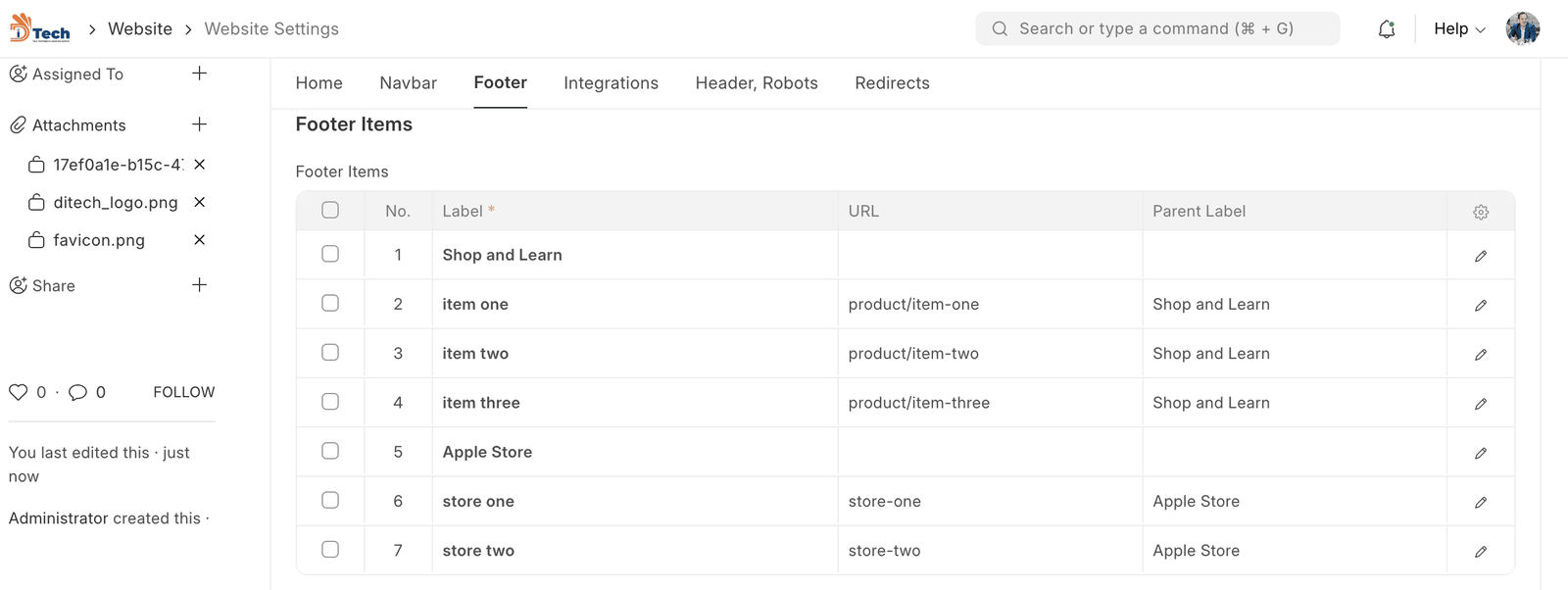The height and width of the screenshot is (590, 1568).
Task: Select all footer items checkbox
Action: tap(330, 210)
